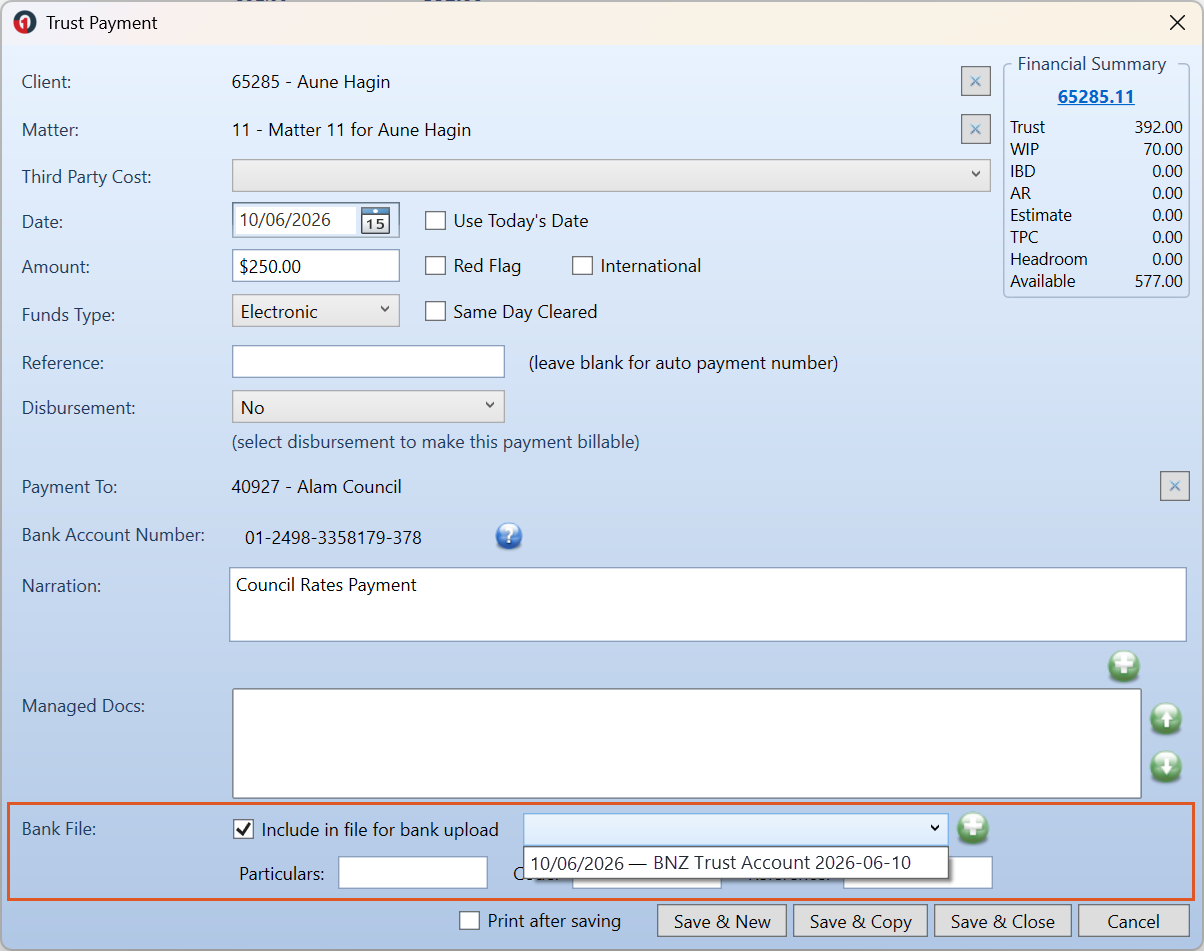Open the Third Party Cost dropdown
The width and height of the screenshot is (1204, 951).
coord(611,175)
